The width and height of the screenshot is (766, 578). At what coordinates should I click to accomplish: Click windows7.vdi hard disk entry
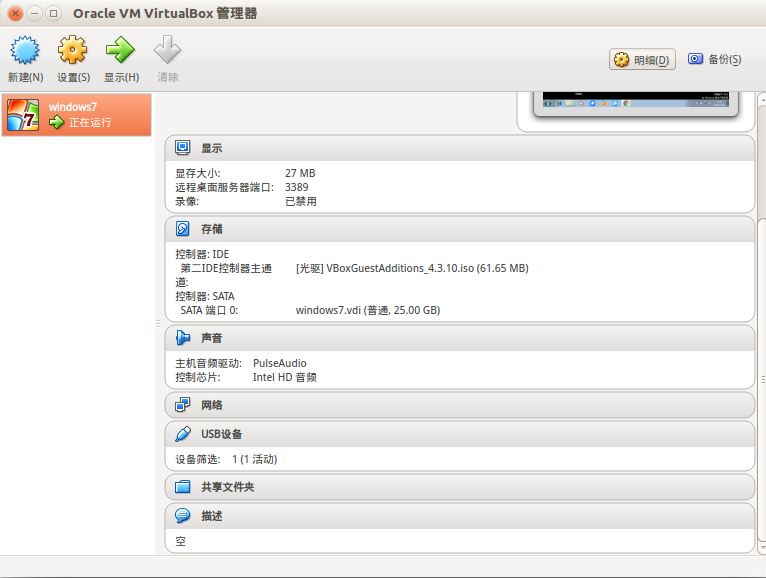(368, 310)
